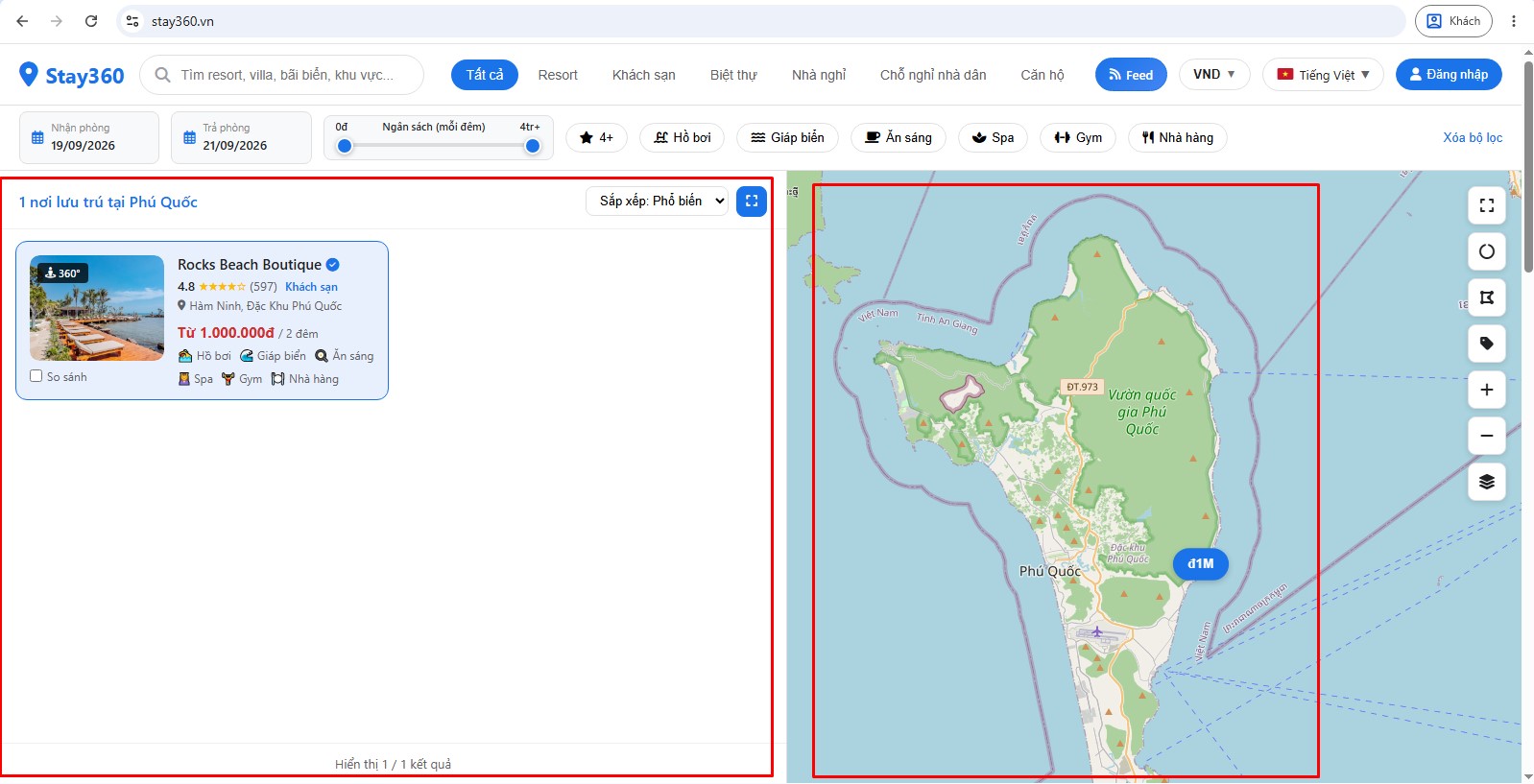1534x784 pixels.
Task: Zoom in on the map
Action: [1487, 390]
